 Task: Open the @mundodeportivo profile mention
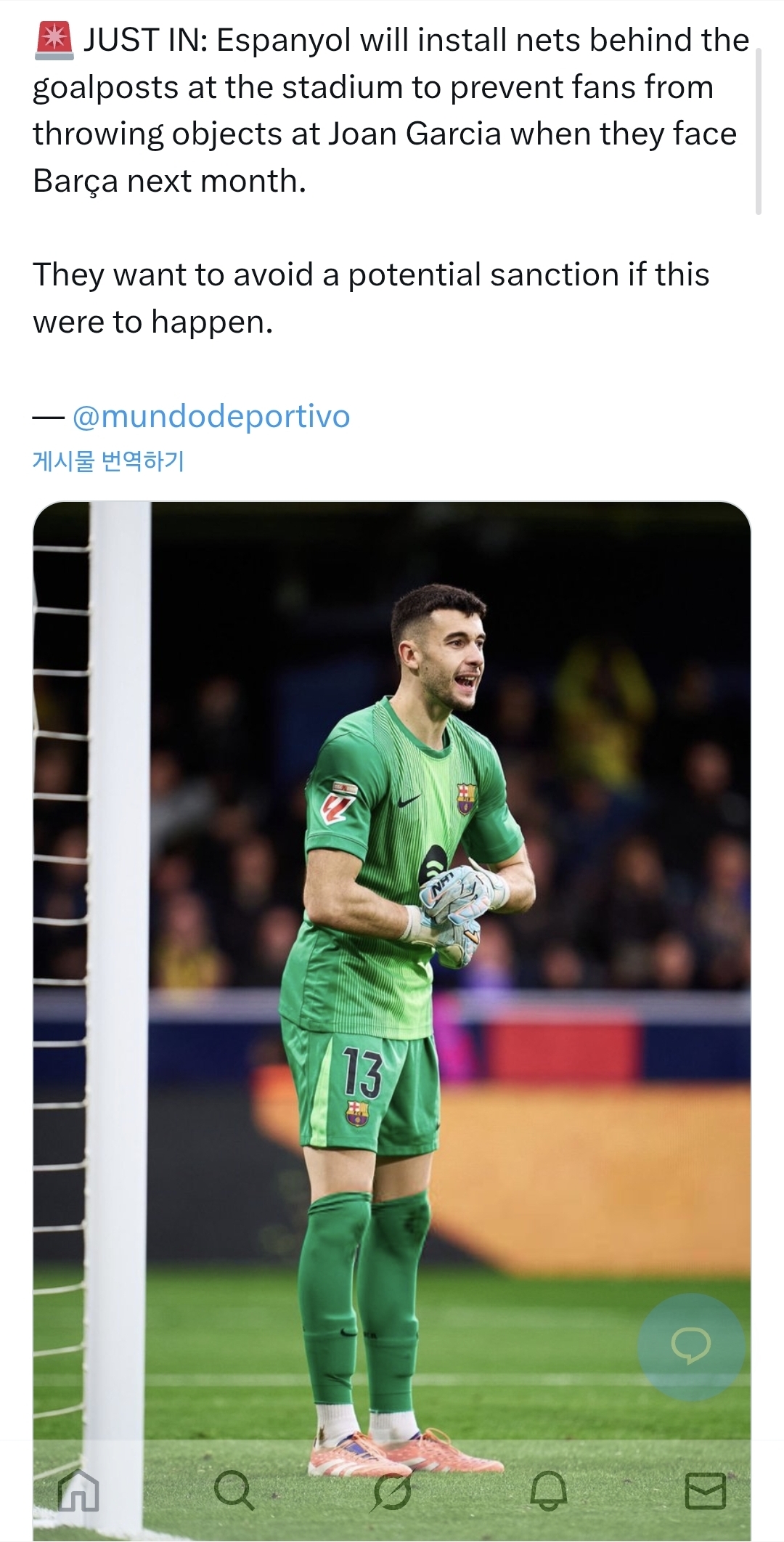[211, 416]
